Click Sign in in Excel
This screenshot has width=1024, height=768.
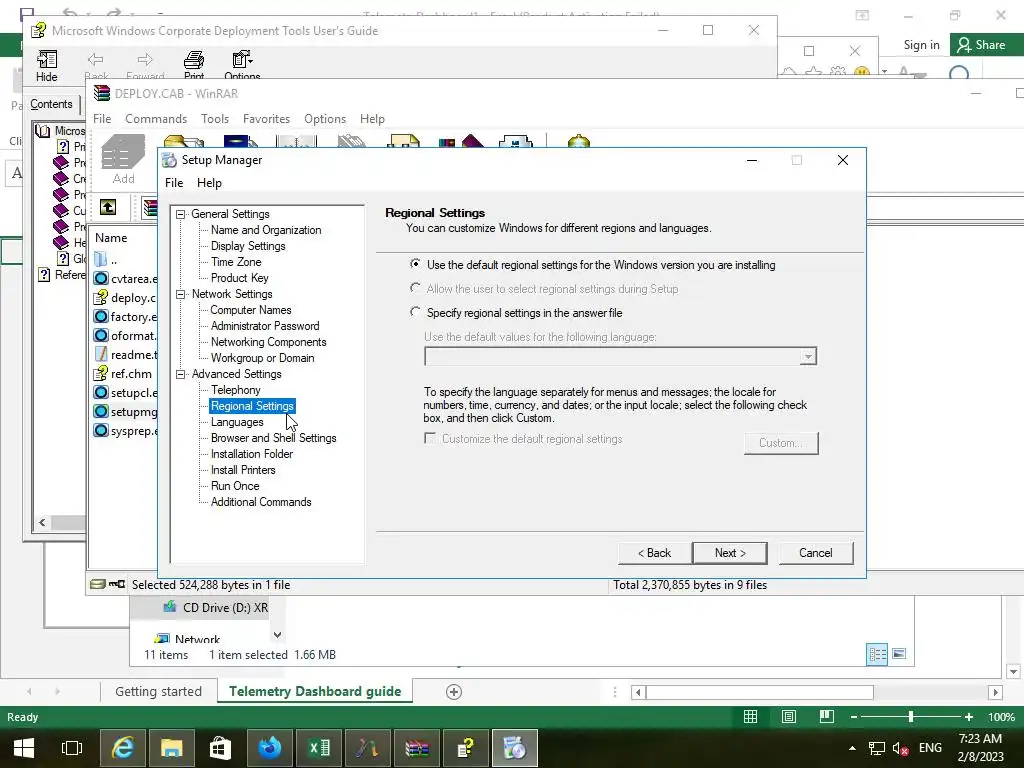click(x=921, y=45)
